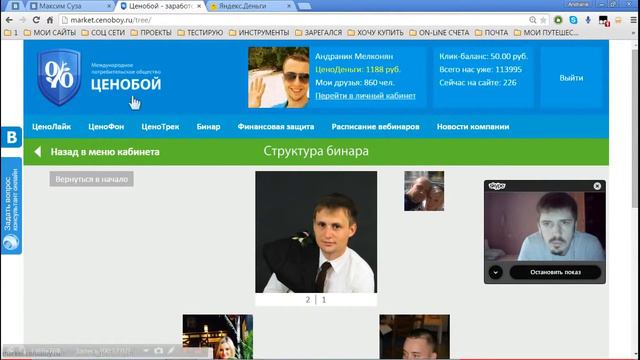
Task: Open the online consultant 'Задать вопрос' widget
Action: [11, 206]
